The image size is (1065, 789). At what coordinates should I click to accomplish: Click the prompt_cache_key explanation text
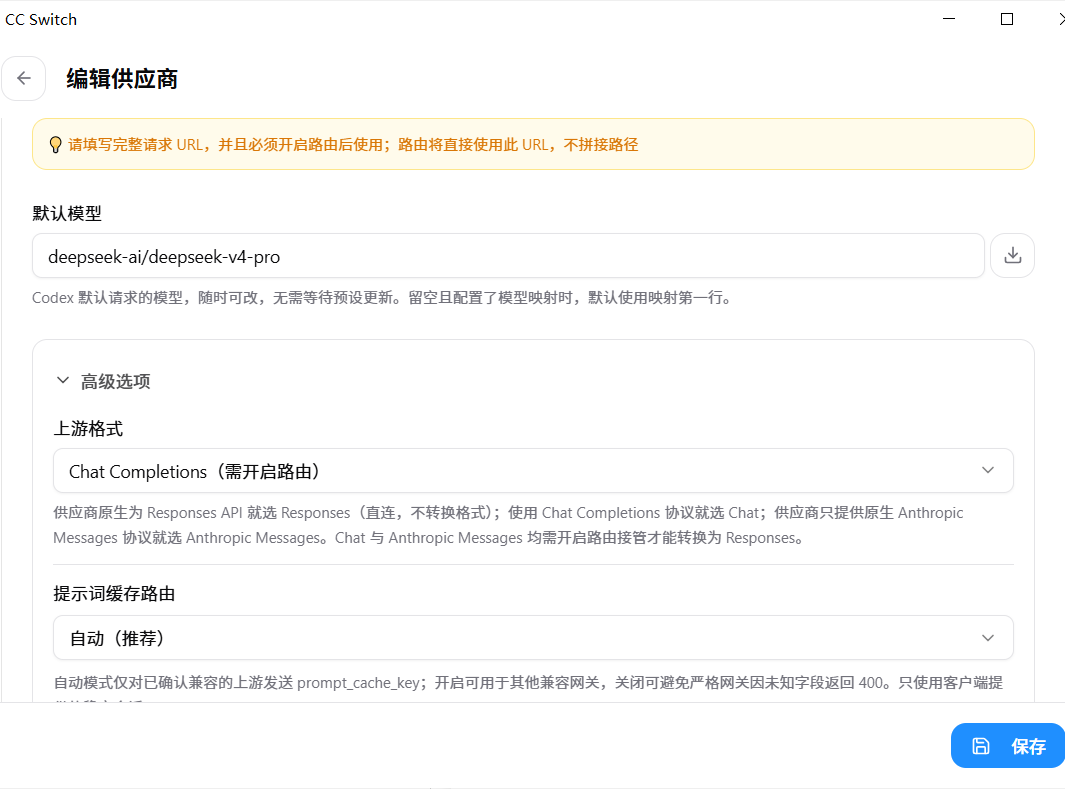(528, 682)
